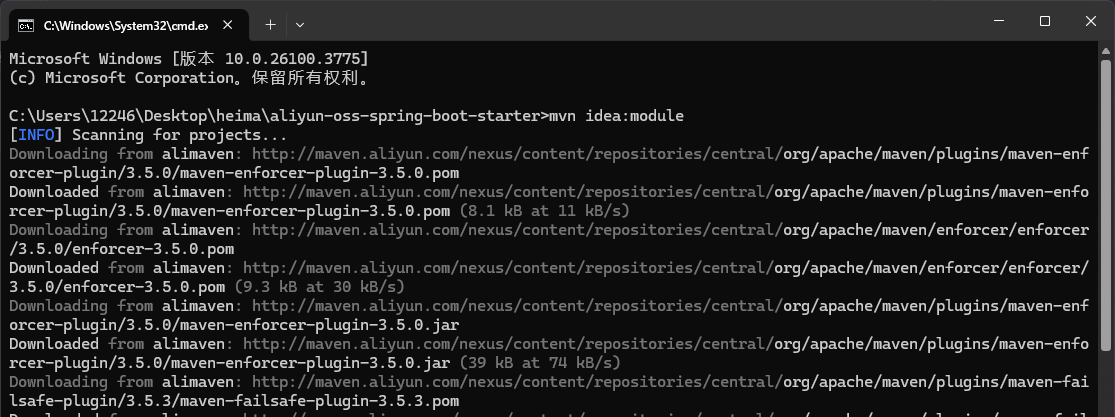Image resolution: width=1115 pixels, height=417 pixels.
Task: Click the vertical scrollbar track
Action: pos(1107,237)
